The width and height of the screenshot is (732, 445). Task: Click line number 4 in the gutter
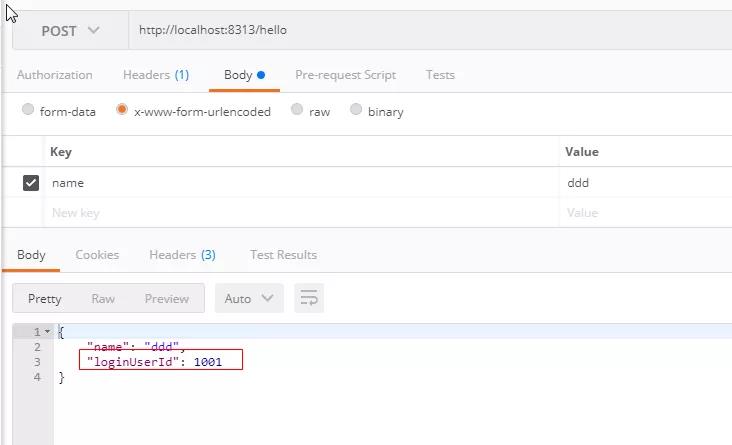[x=37, y=377]
